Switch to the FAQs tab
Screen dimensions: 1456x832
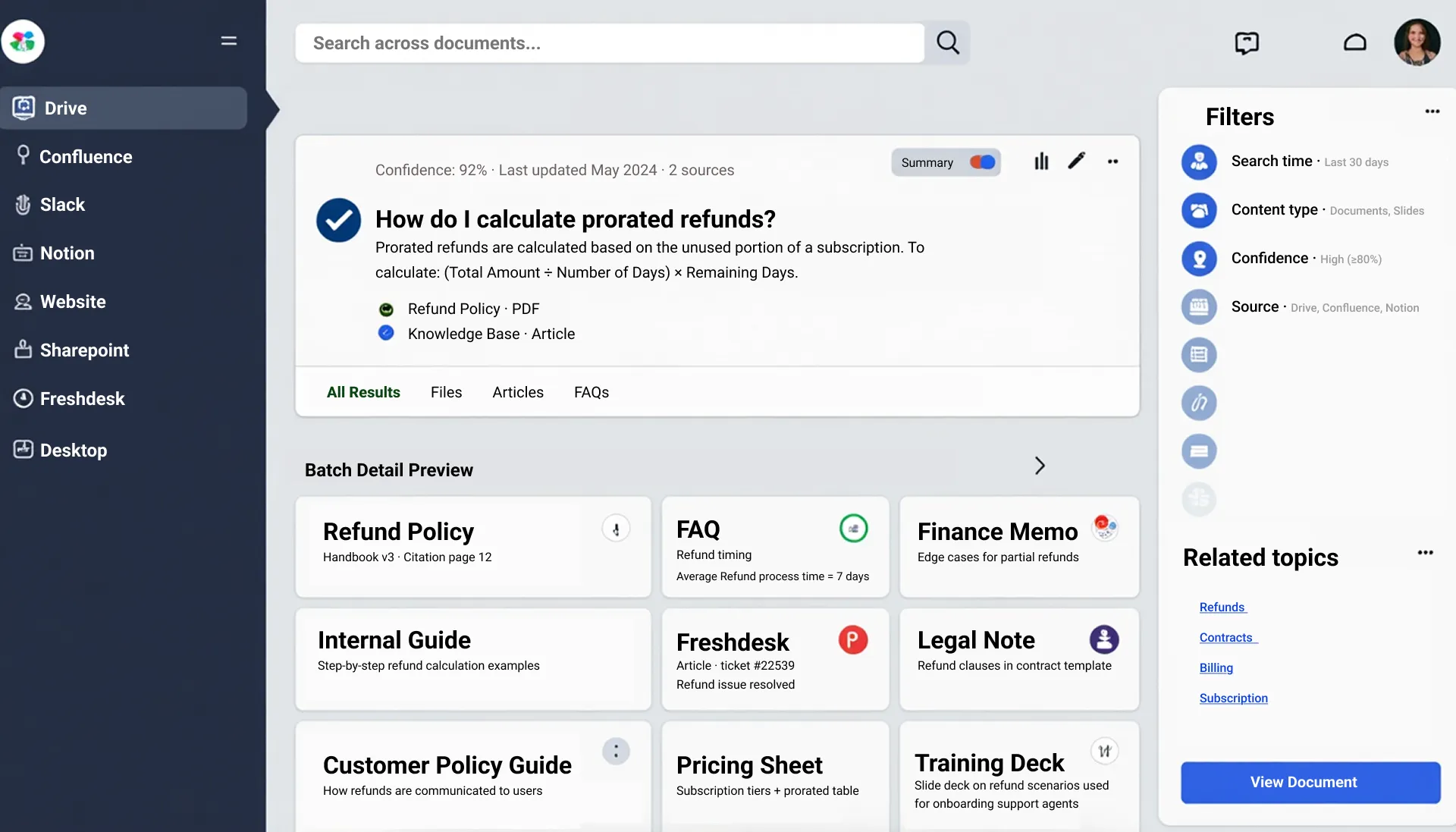591,392
